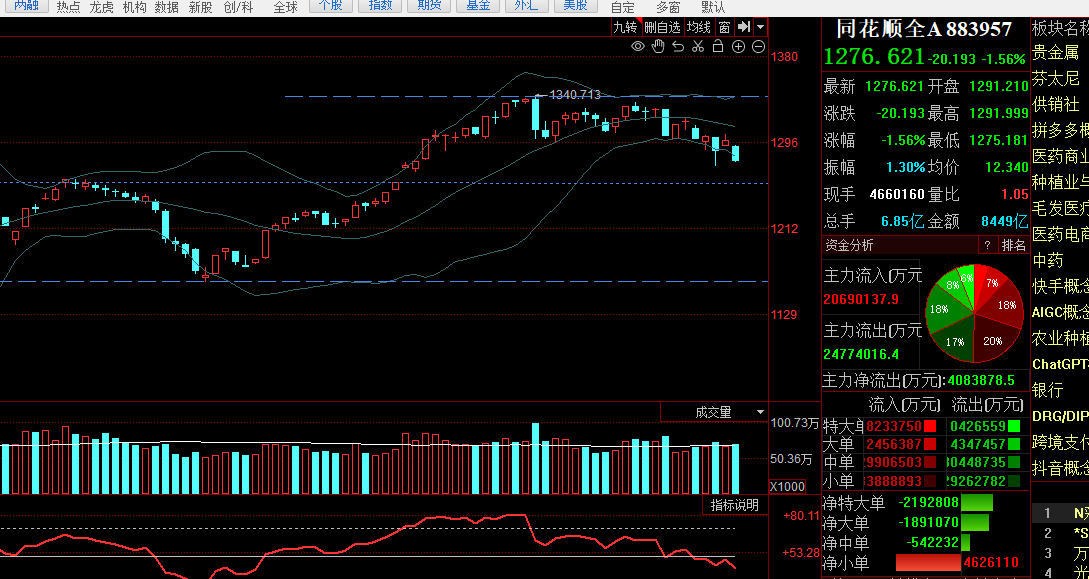Open the 新股 menu item
The height and width of the screenshot is (579, 1089).
[201, 8]
